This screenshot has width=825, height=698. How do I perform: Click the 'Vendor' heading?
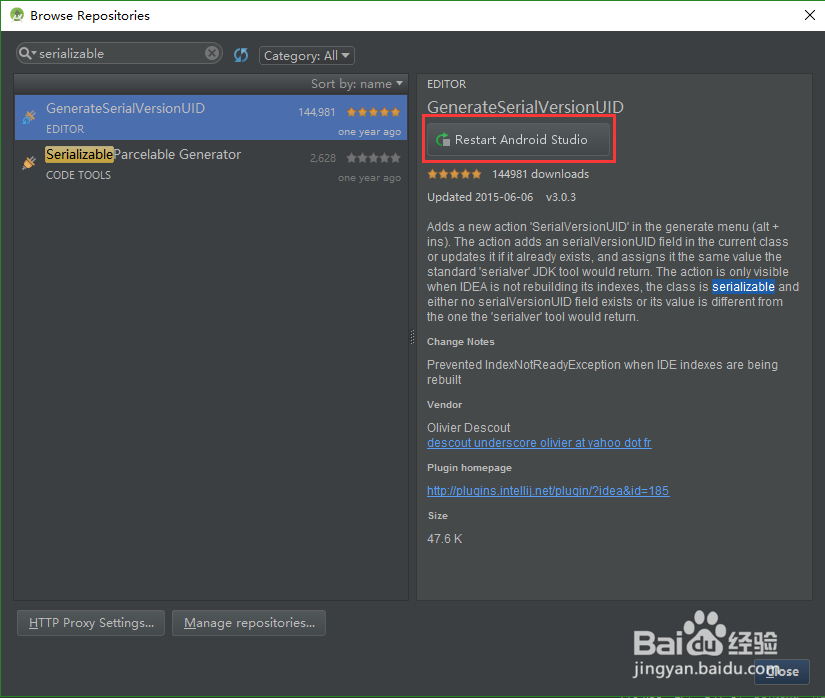(x=444, y=404)
